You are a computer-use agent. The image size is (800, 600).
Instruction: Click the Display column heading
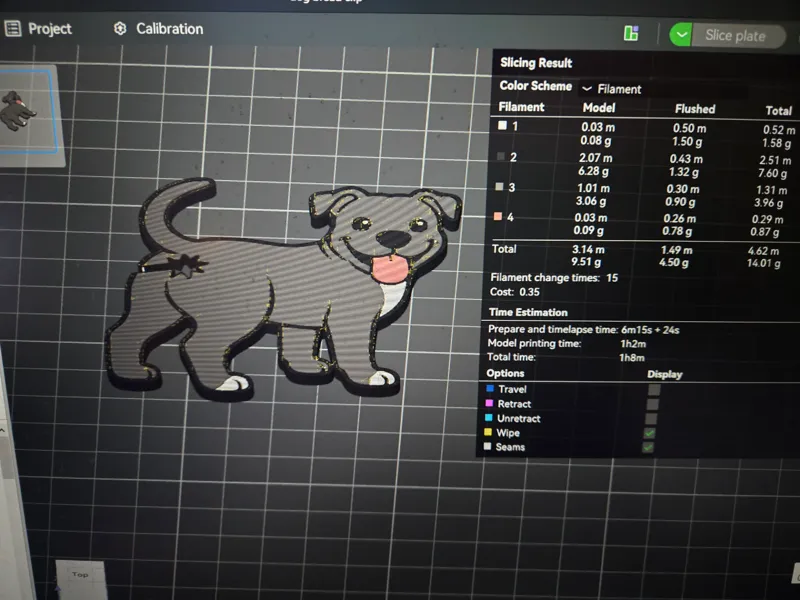(x=665, y=374)
